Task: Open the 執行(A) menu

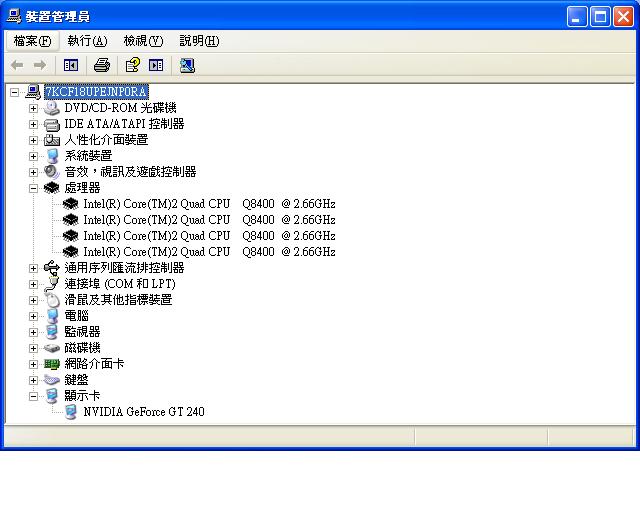Action: pyautogui.click(x=87, y=41)
